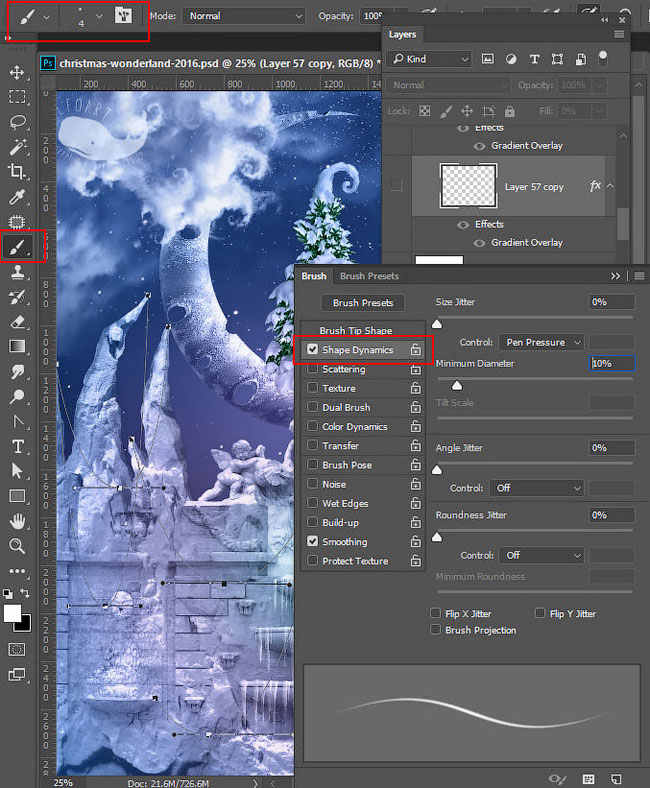Enable Scattering checkbox

(312, 368)
